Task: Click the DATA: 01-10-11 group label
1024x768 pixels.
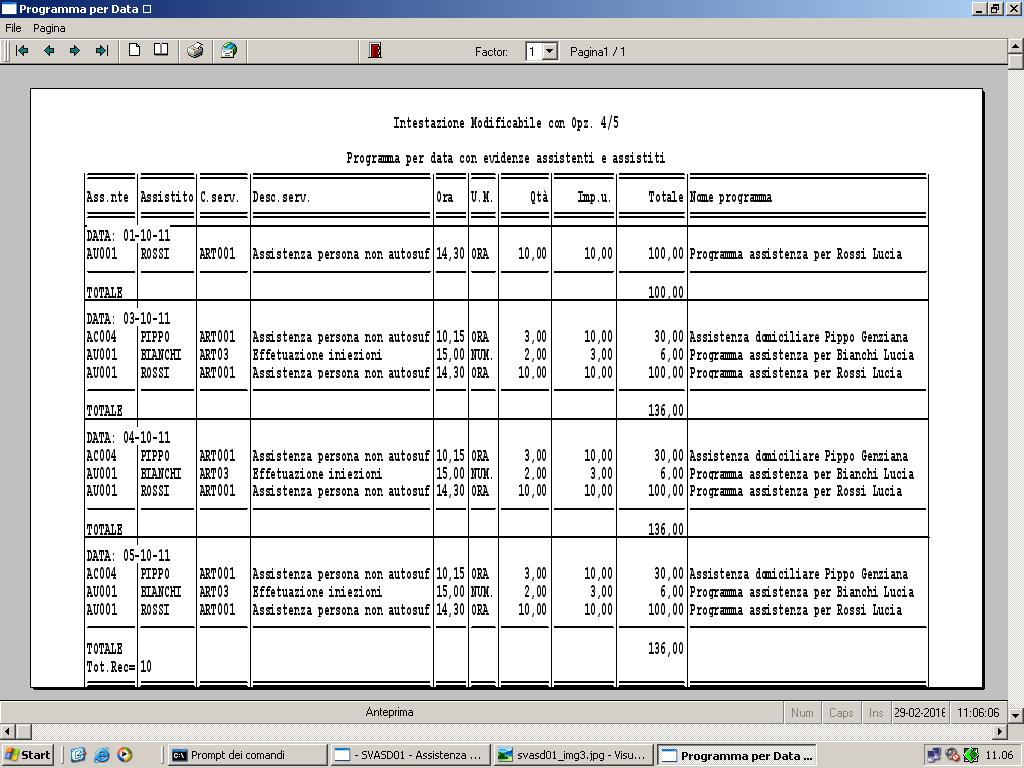Action: pos(128,235)
